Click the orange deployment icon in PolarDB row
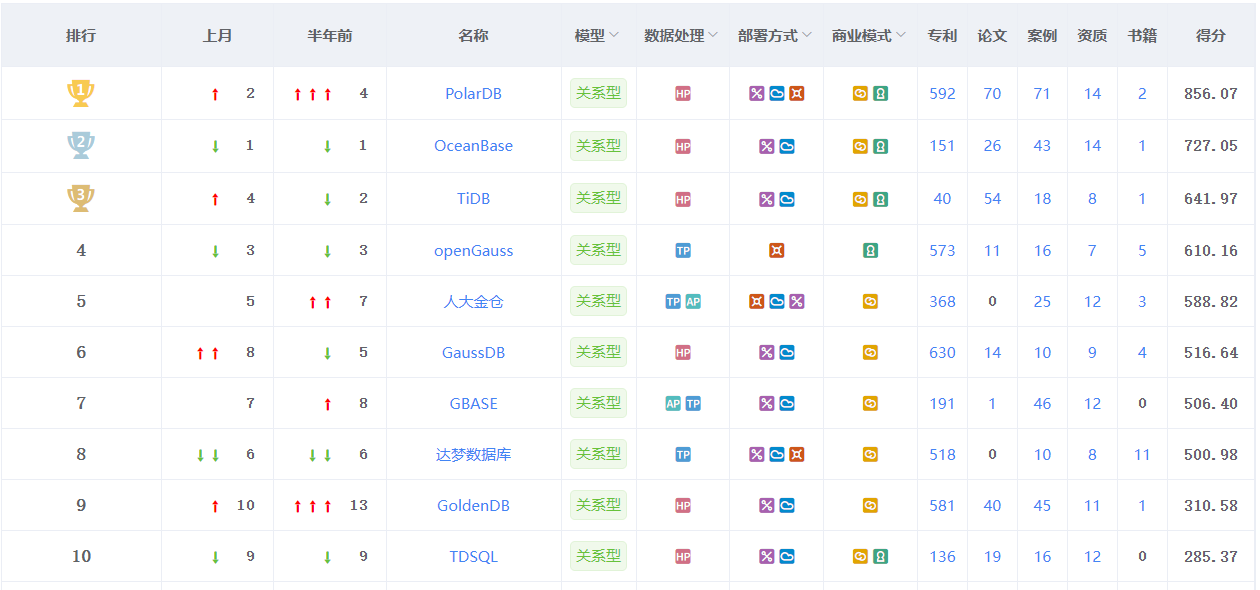The image size is (1260, 590). [797, 94]
